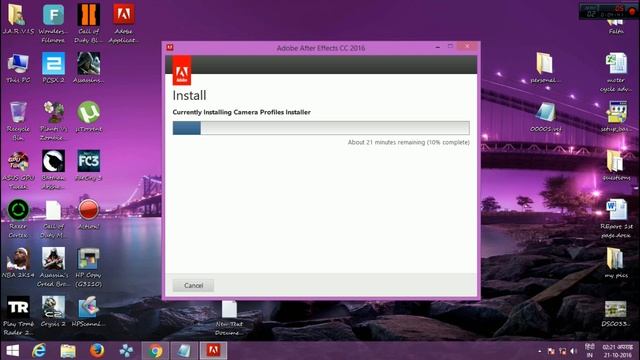Click 'Currently Installing Camera Profiles Installer' text
The image size is (640, 360).
click(242, 112)
